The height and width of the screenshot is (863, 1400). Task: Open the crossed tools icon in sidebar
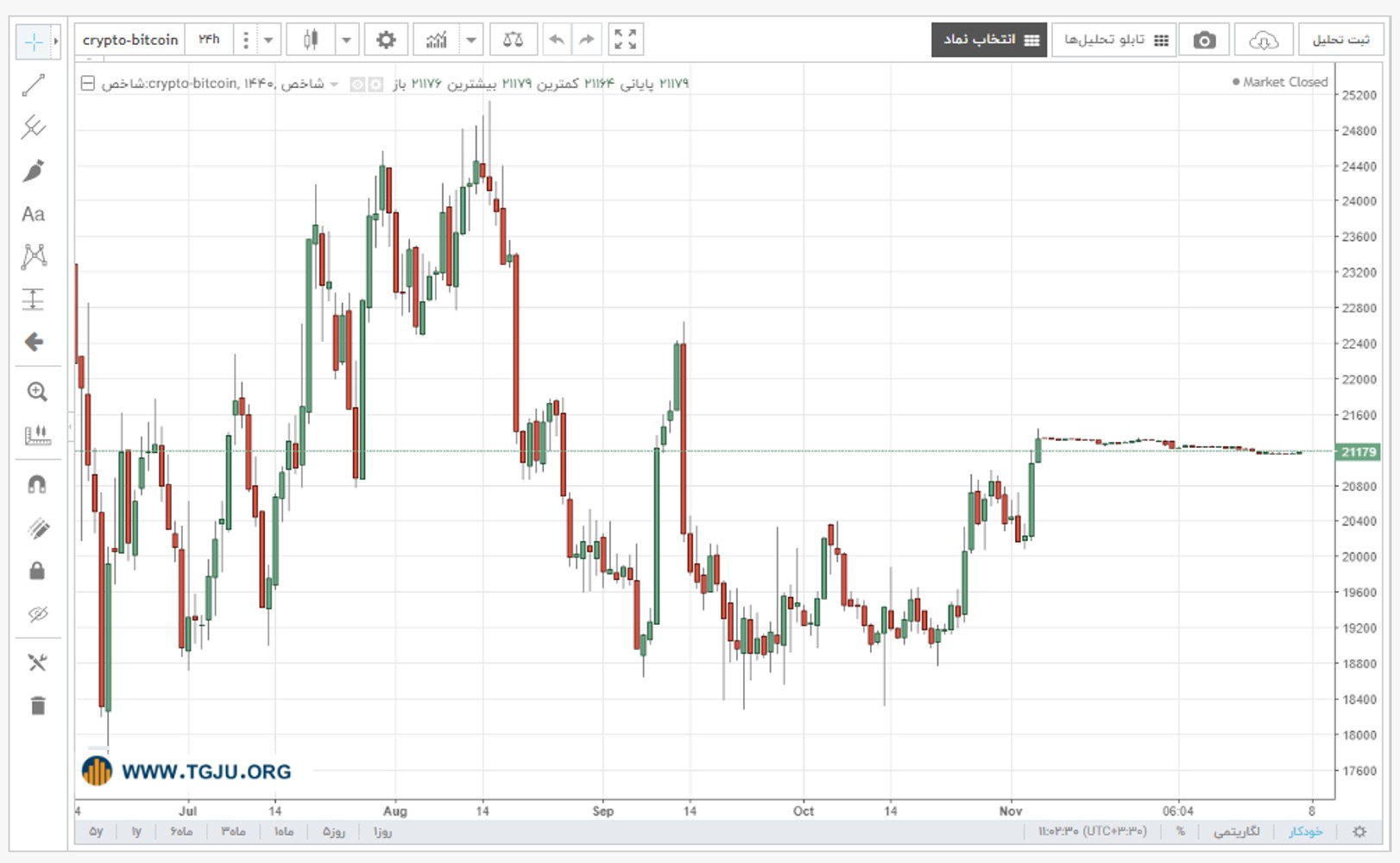point(37,663)
